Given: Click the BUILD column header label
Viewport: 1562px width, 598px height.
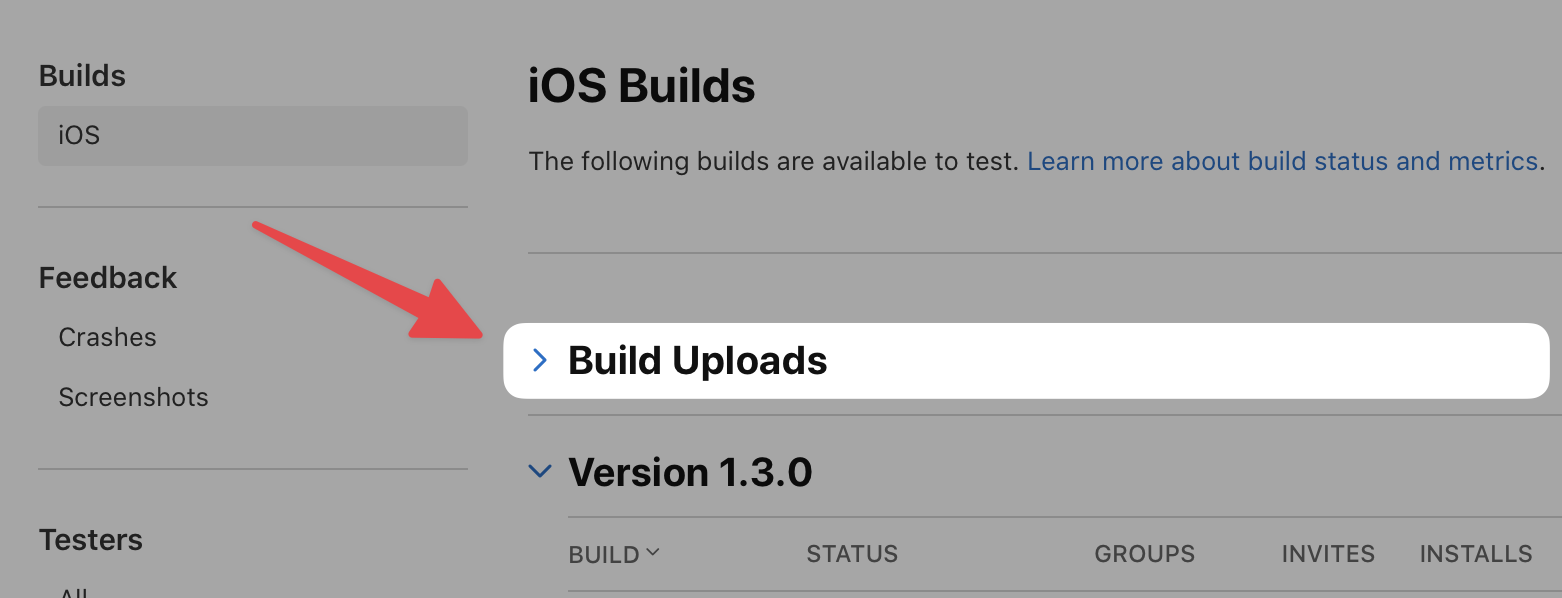Looking at the screenshot, I should pyautogui.click(x=604, y=554).
